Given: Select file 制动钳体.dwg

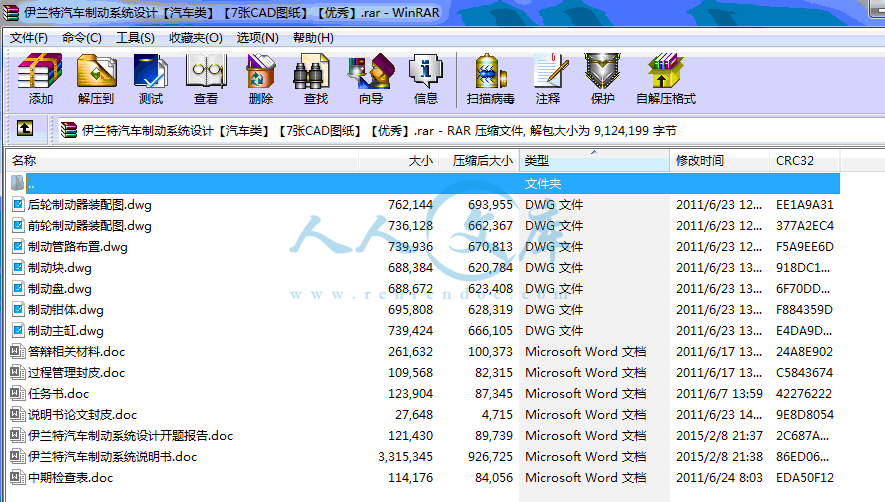Looking at the screenshot, I should [x=65, y=309].
